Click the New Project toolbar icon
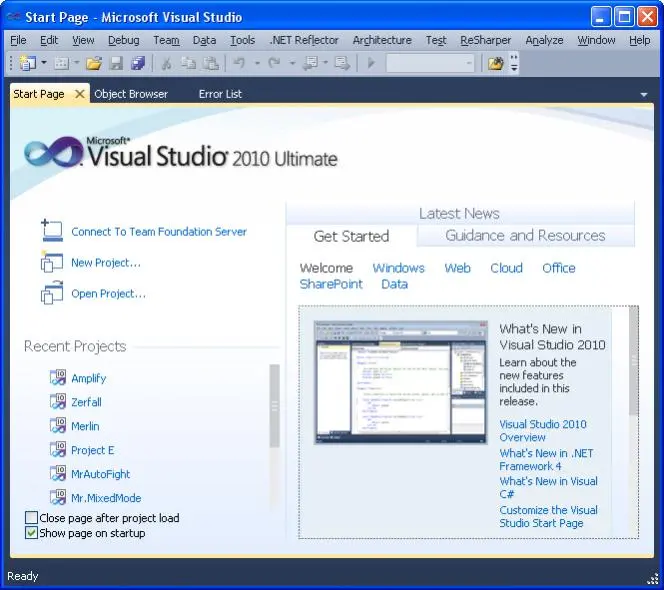 pyautogui.click(x=28, y=64)
